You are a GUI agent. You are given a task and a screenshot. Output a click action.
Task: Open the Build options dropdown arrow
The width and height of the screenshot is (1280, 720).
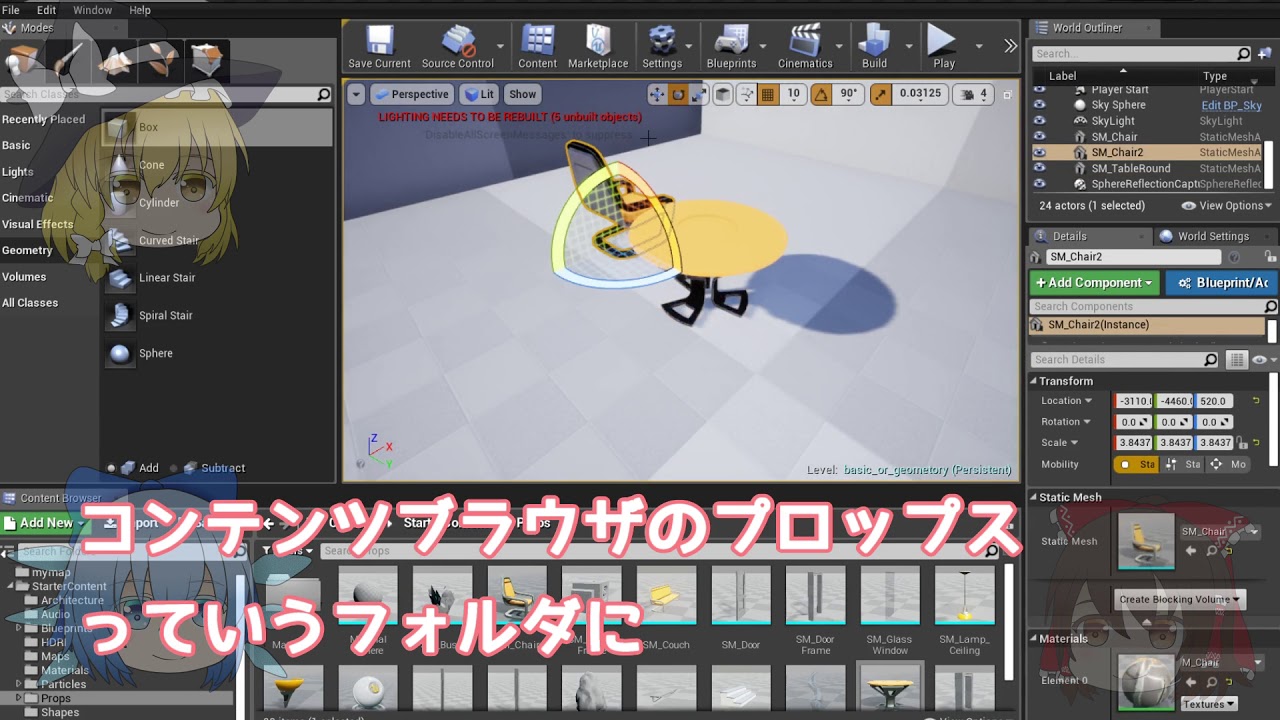coord(909,46)
